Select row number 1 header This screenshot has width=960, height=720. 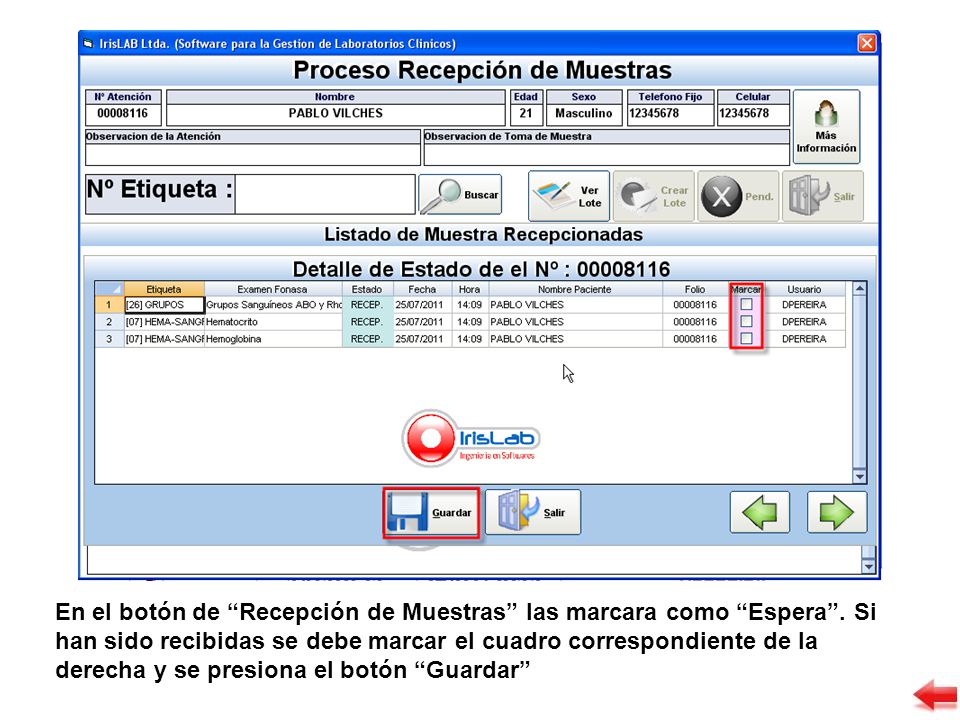click(109, 304)
